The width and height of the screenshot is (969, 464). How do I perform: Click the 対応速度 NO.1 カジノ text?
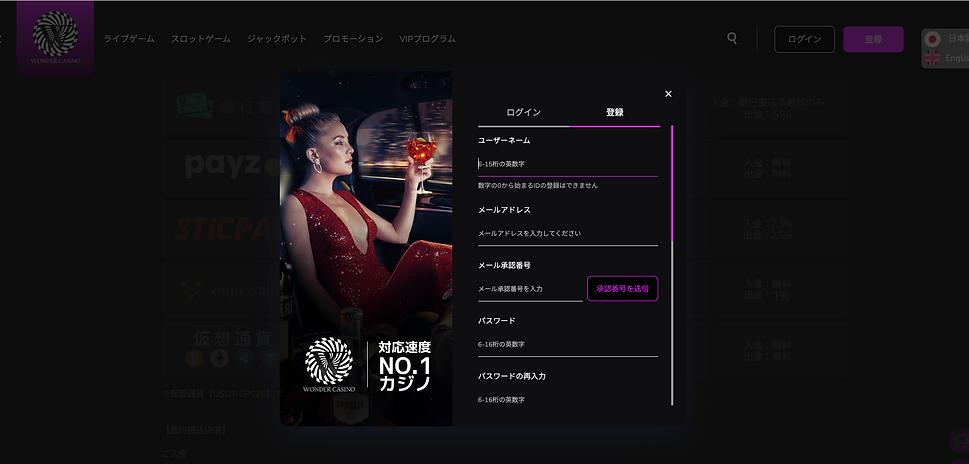click(405, 365)
